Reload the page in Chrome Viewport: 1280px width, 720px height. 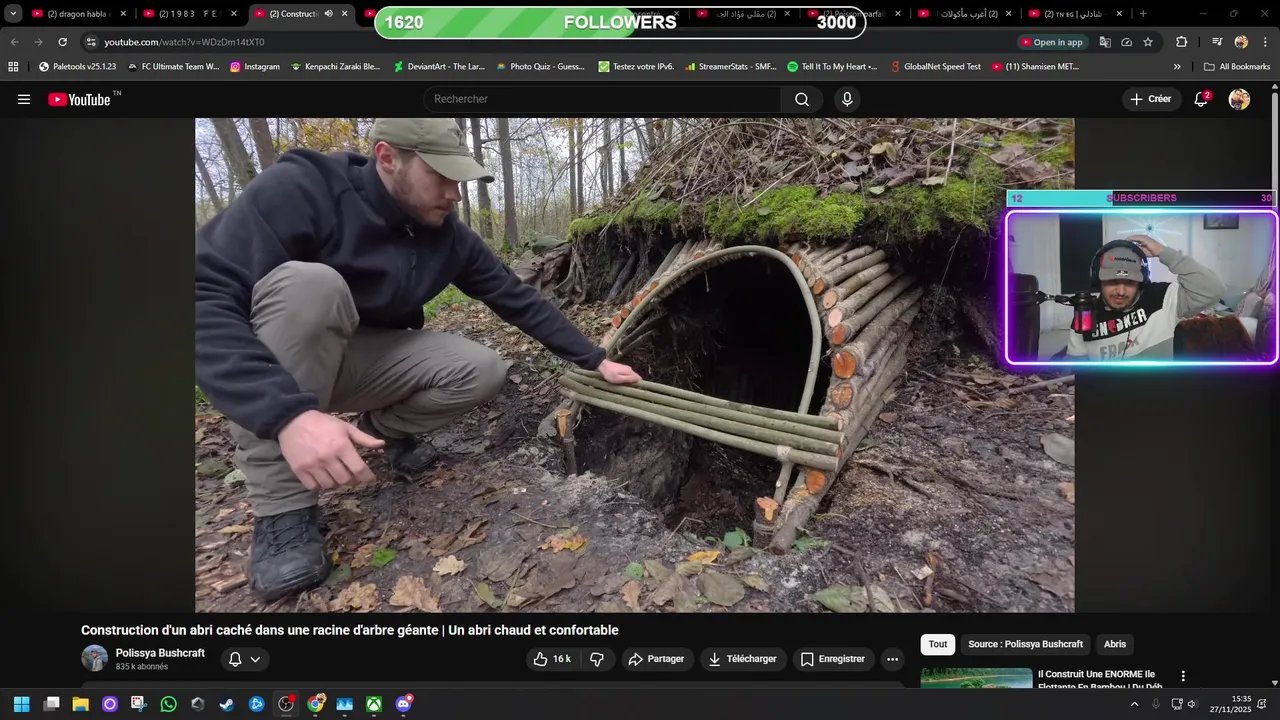coord(62,42)
